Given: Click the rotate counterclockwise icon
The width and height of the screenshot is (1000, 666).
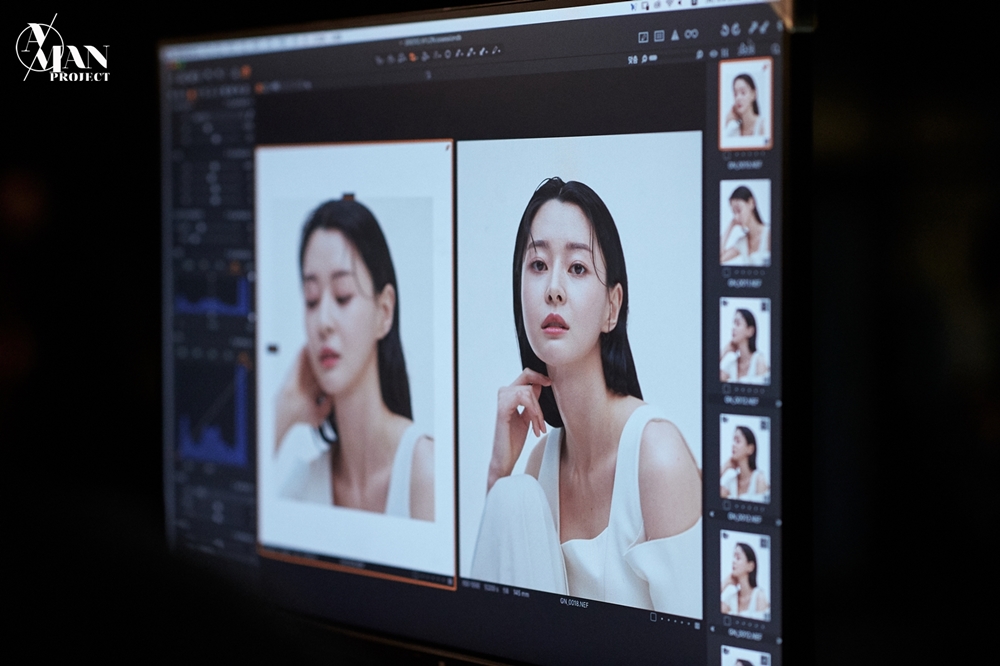Looking at the screenshot, I should [724, 29].
